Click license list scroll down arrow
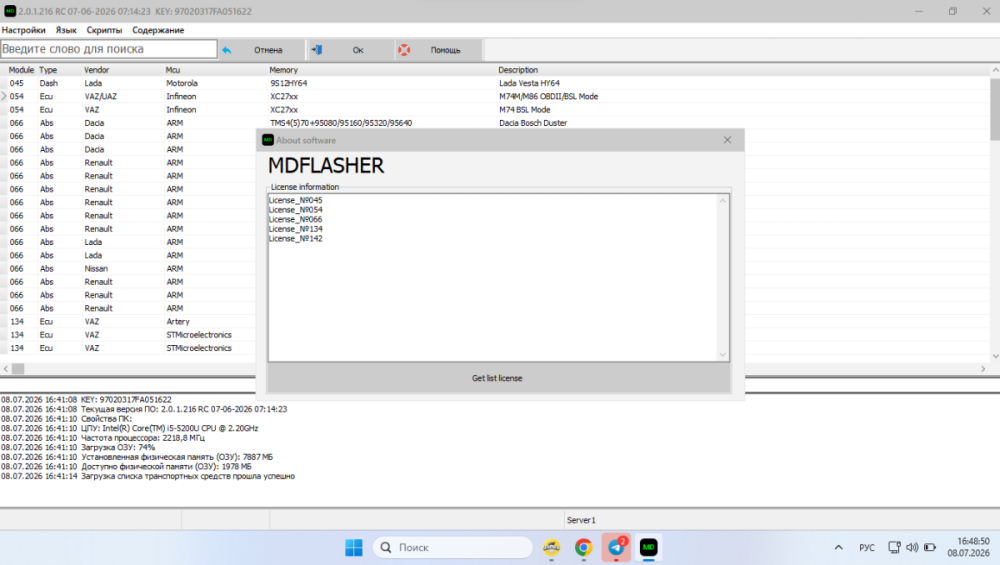Image resolution: width=1000 pixels, height=565 pixels. 723,355
